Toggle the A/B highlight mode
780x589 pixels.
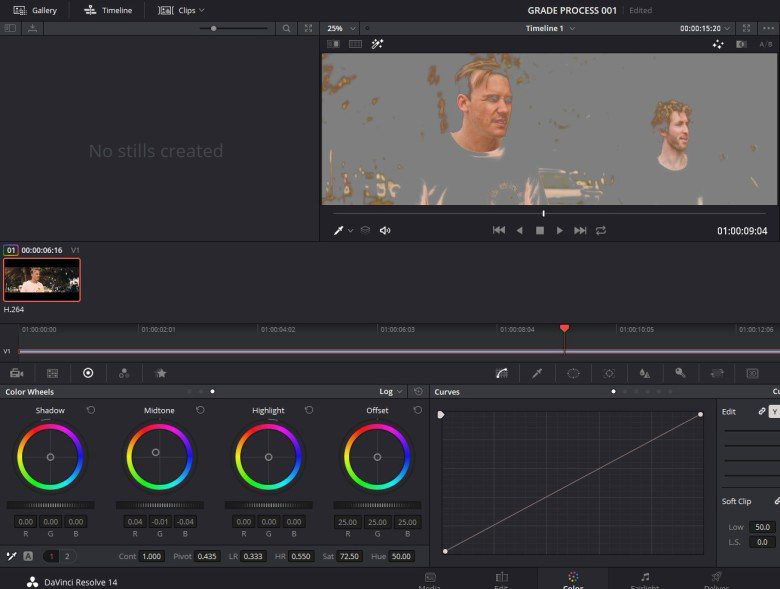point(766,44)
